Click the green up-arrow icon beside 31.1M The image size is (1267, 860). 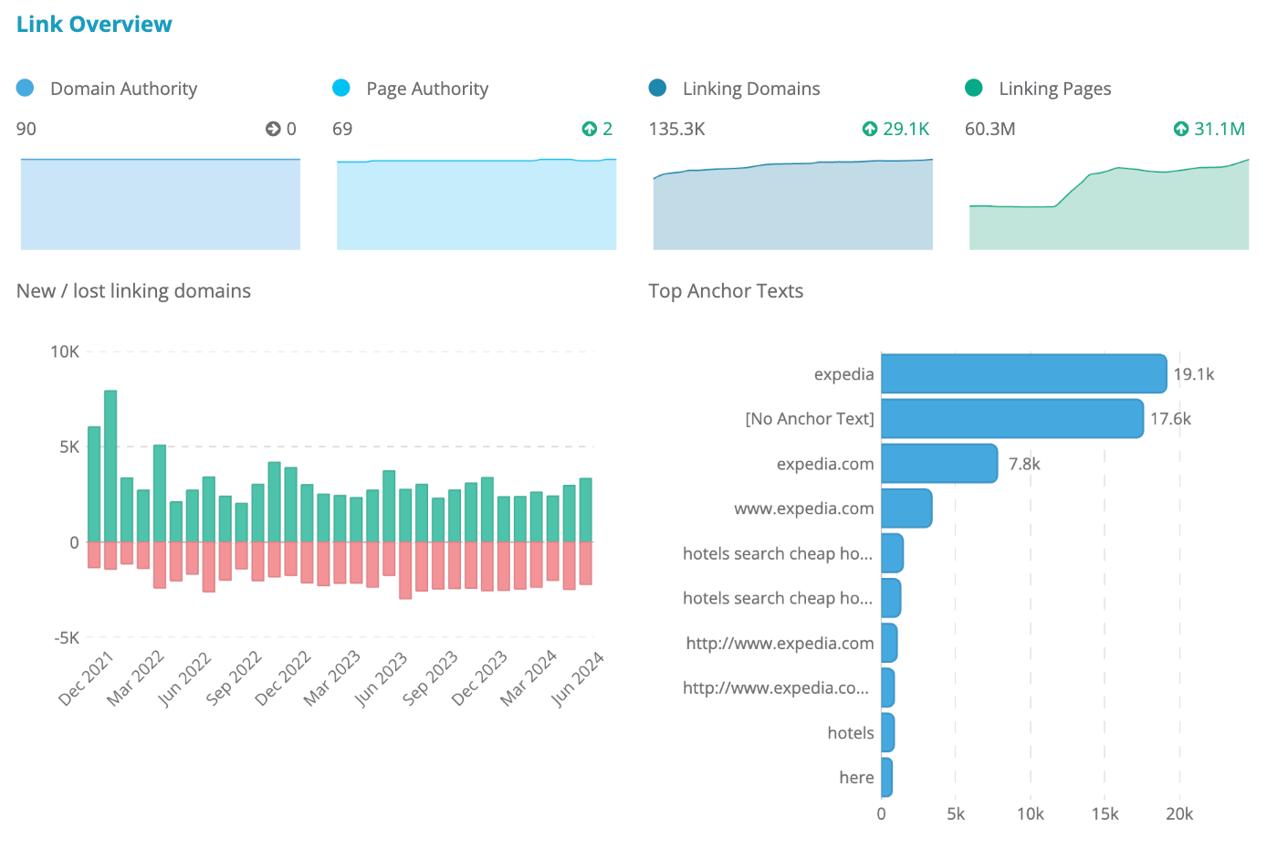(x=1181, y=129)
